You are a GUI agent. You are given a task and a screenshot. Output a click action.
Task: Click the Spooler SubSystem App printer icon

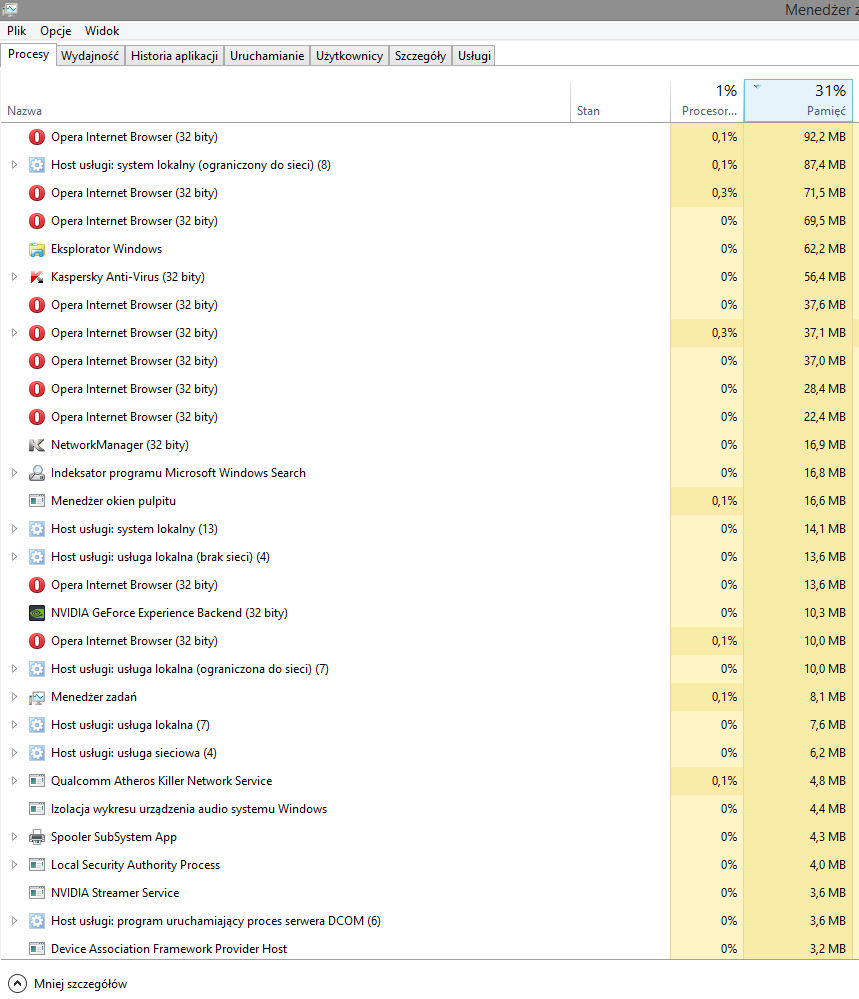point(37,837)
